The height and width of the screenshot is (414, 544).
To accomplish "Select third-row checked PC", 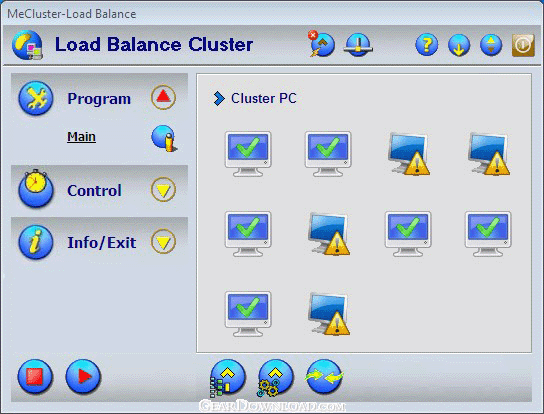I will tap(248, 314).
